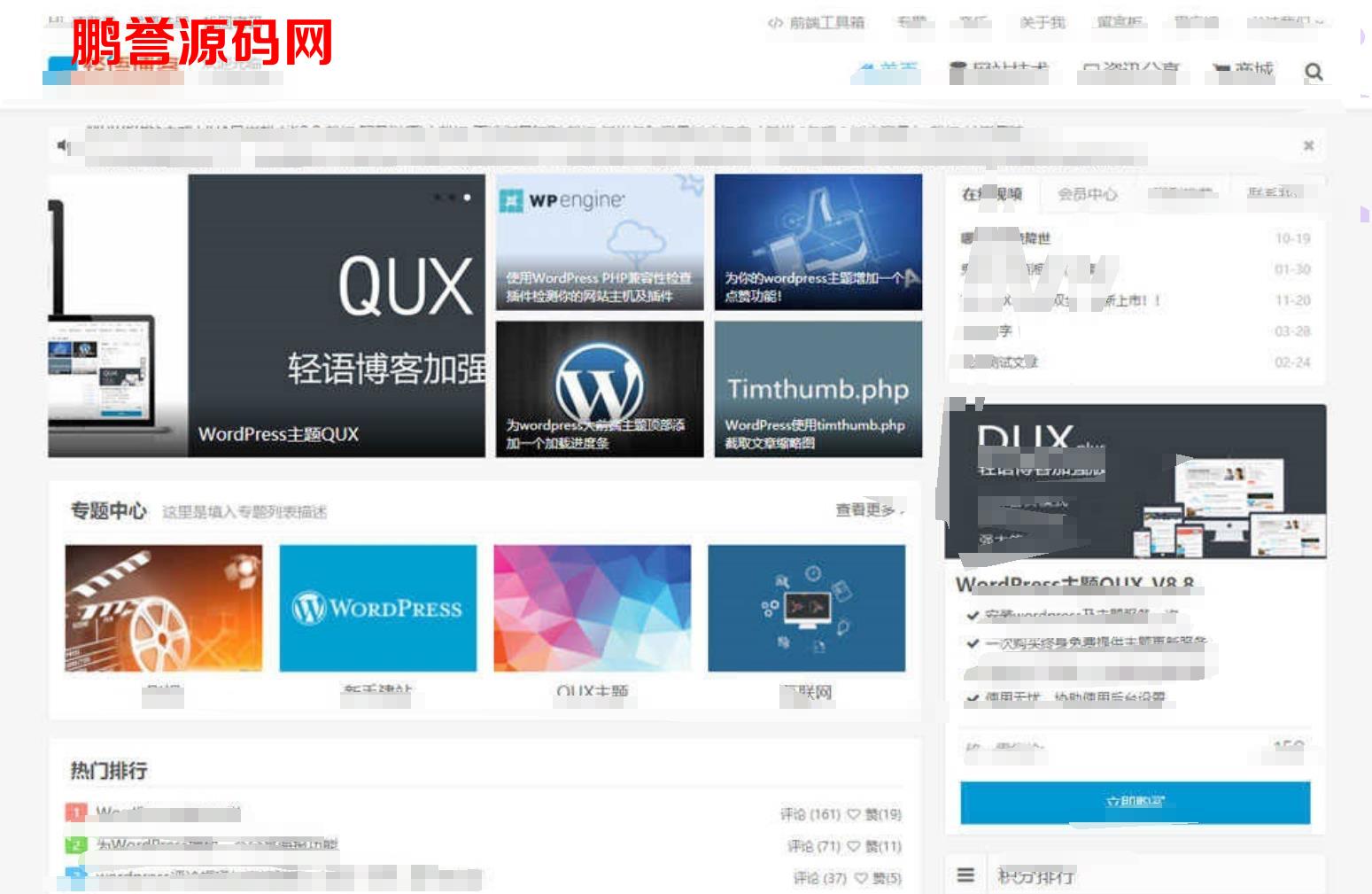Open the sidebar post dated 03-28
Screen dimensions: 1372x894
click(1136, 331)
